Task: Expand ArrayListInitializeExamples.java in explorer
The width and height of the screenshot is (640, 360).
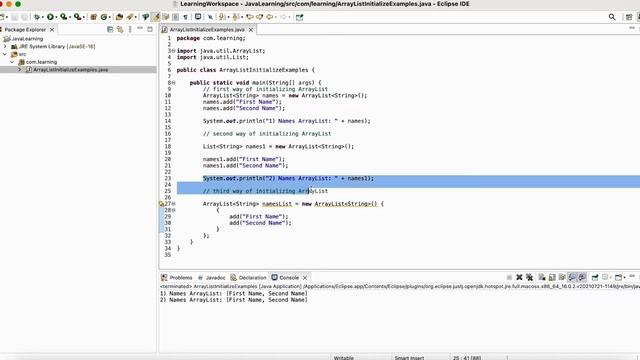Action: click(x=19, y=70)
